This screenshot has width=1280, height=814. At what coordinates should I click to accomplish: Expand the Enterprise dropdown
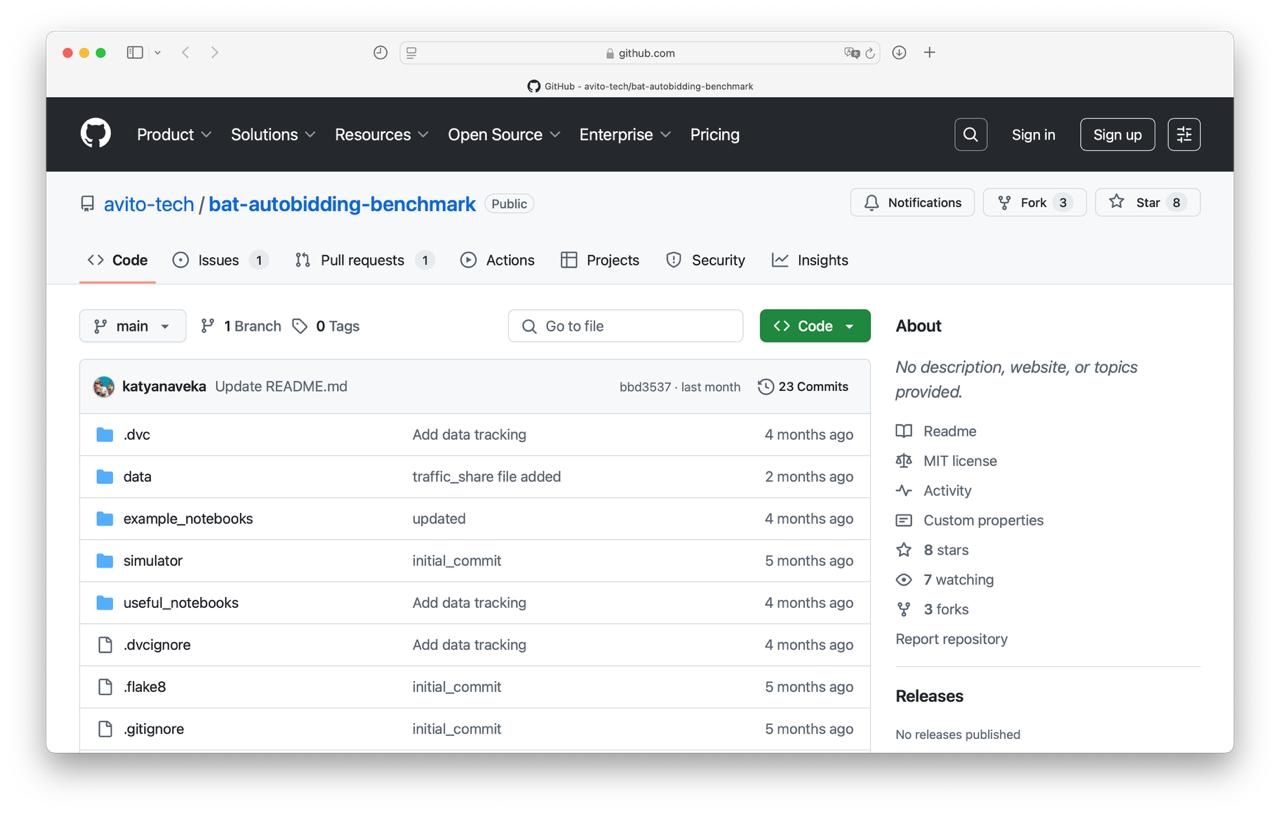[625, 134]
